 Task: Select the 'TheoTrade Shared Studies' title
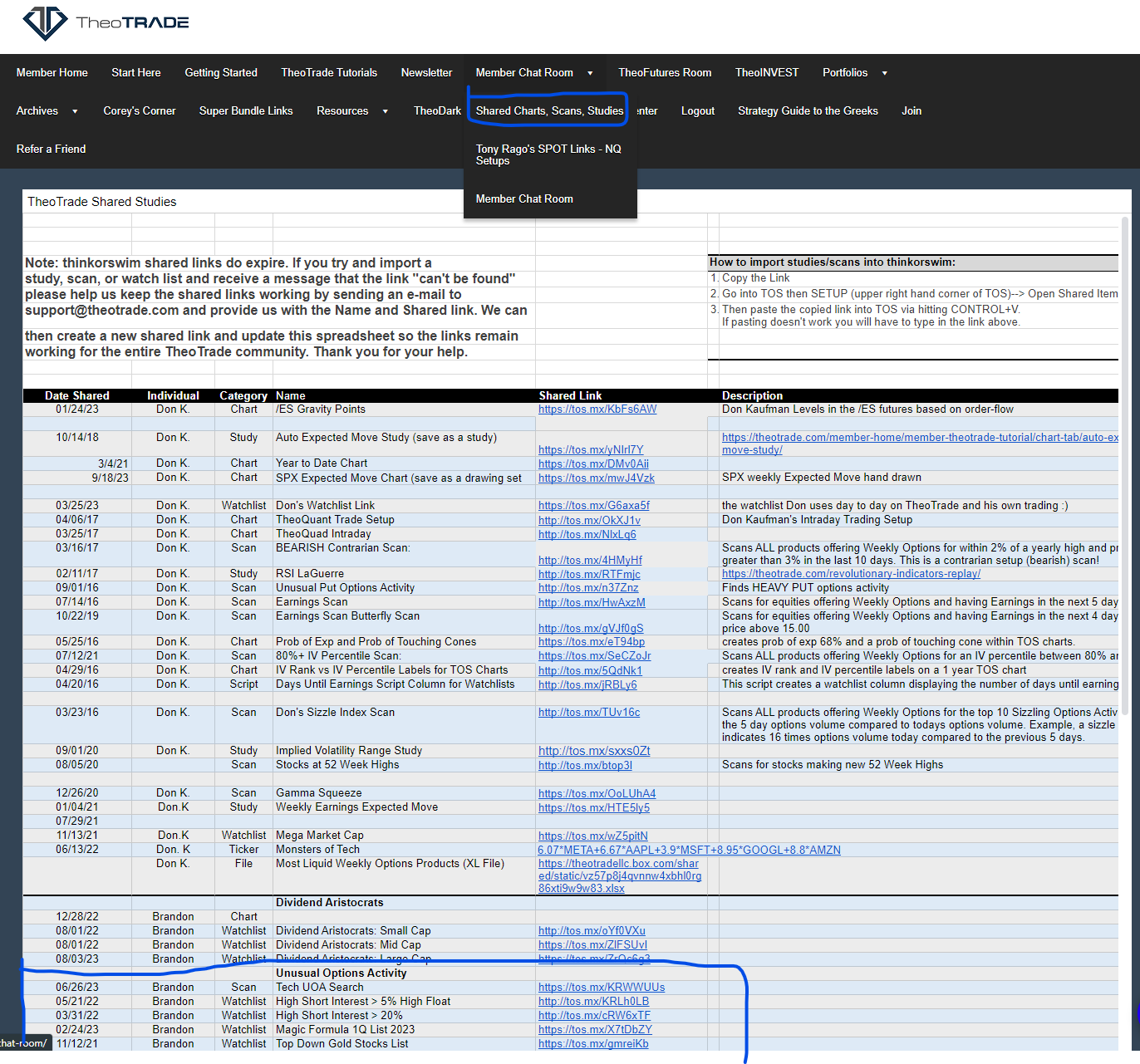point(102,202)
